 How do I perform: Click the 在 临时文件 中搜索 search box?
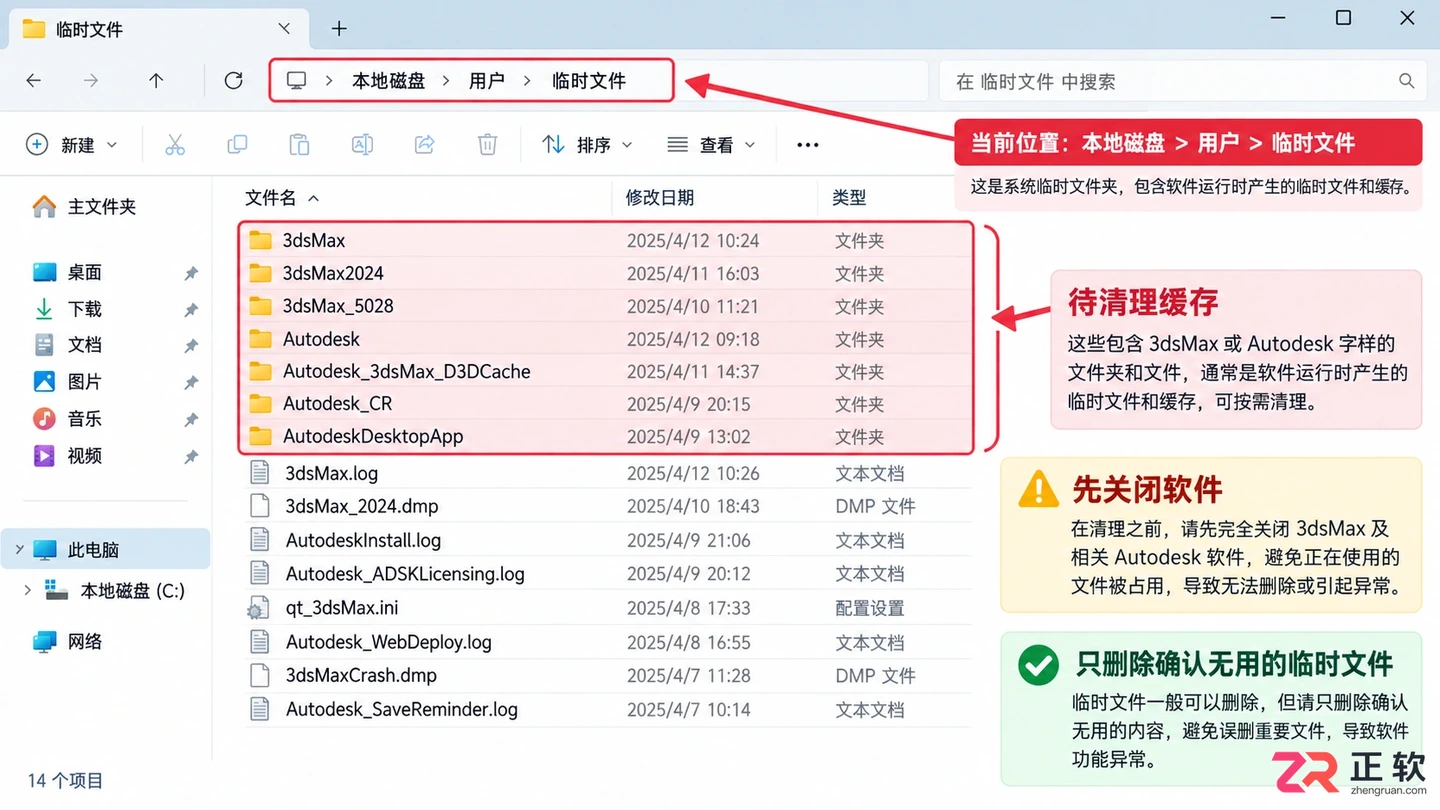(1183, 81)
